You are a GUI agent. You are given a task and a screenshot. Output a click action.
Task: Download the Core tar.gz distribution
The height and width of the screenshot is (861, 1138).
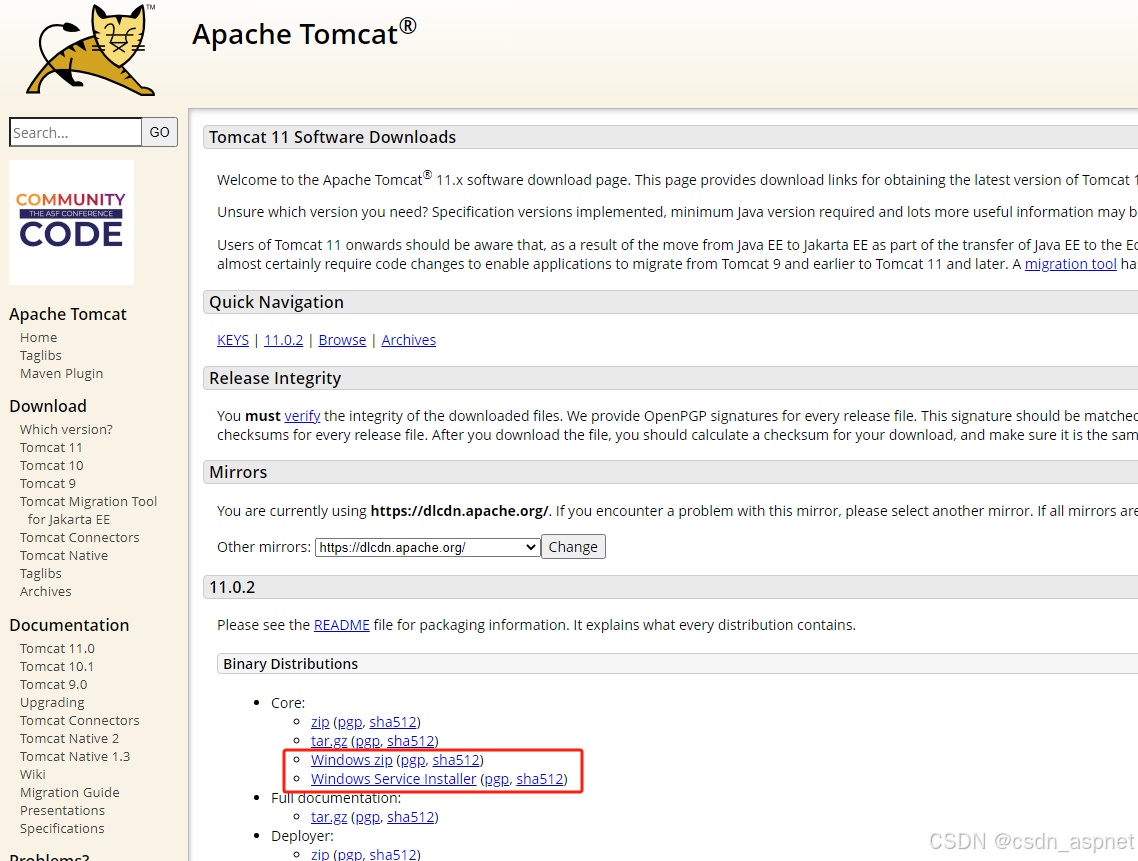click(x=329, y=741)
